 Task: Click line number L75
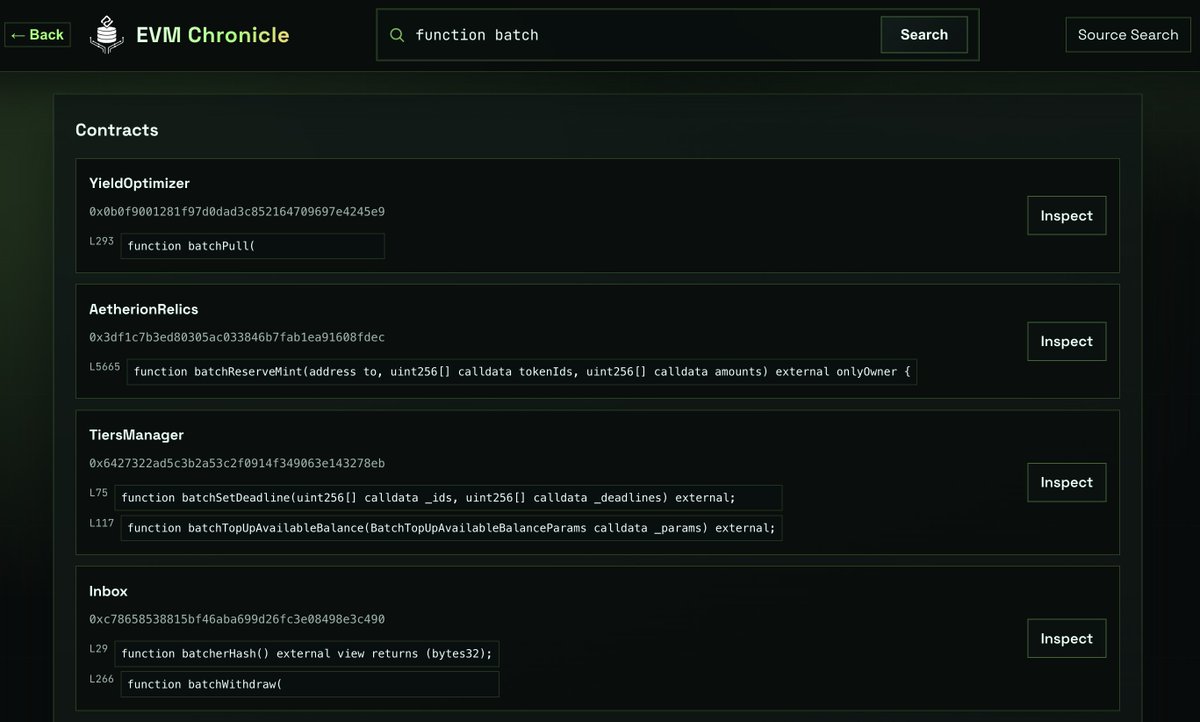[98, 493]
